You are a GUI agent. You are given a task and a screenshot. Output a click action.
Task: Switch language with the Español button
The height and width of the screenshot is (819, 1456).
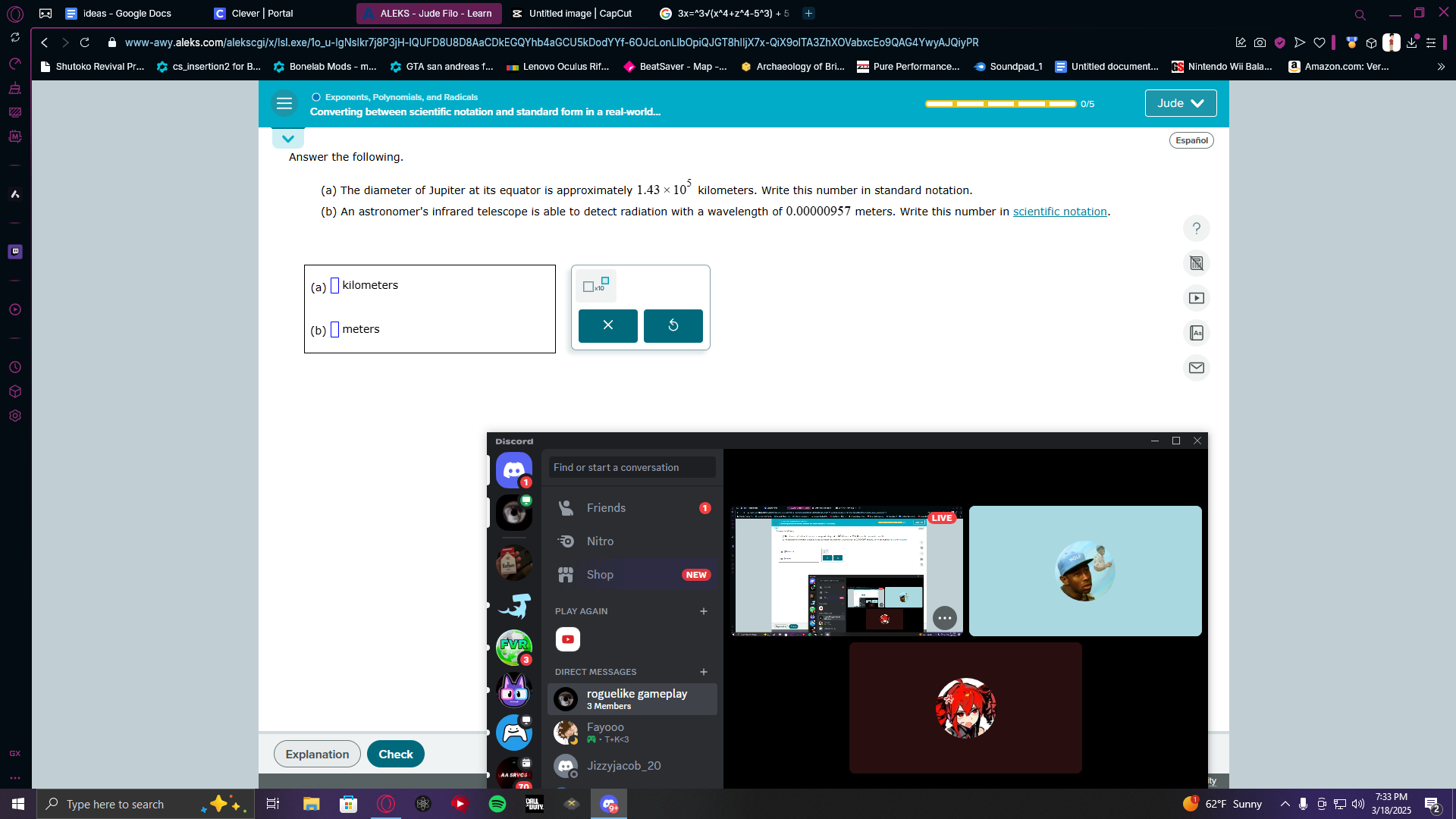pyautogui.click(x=1191, y=140)
